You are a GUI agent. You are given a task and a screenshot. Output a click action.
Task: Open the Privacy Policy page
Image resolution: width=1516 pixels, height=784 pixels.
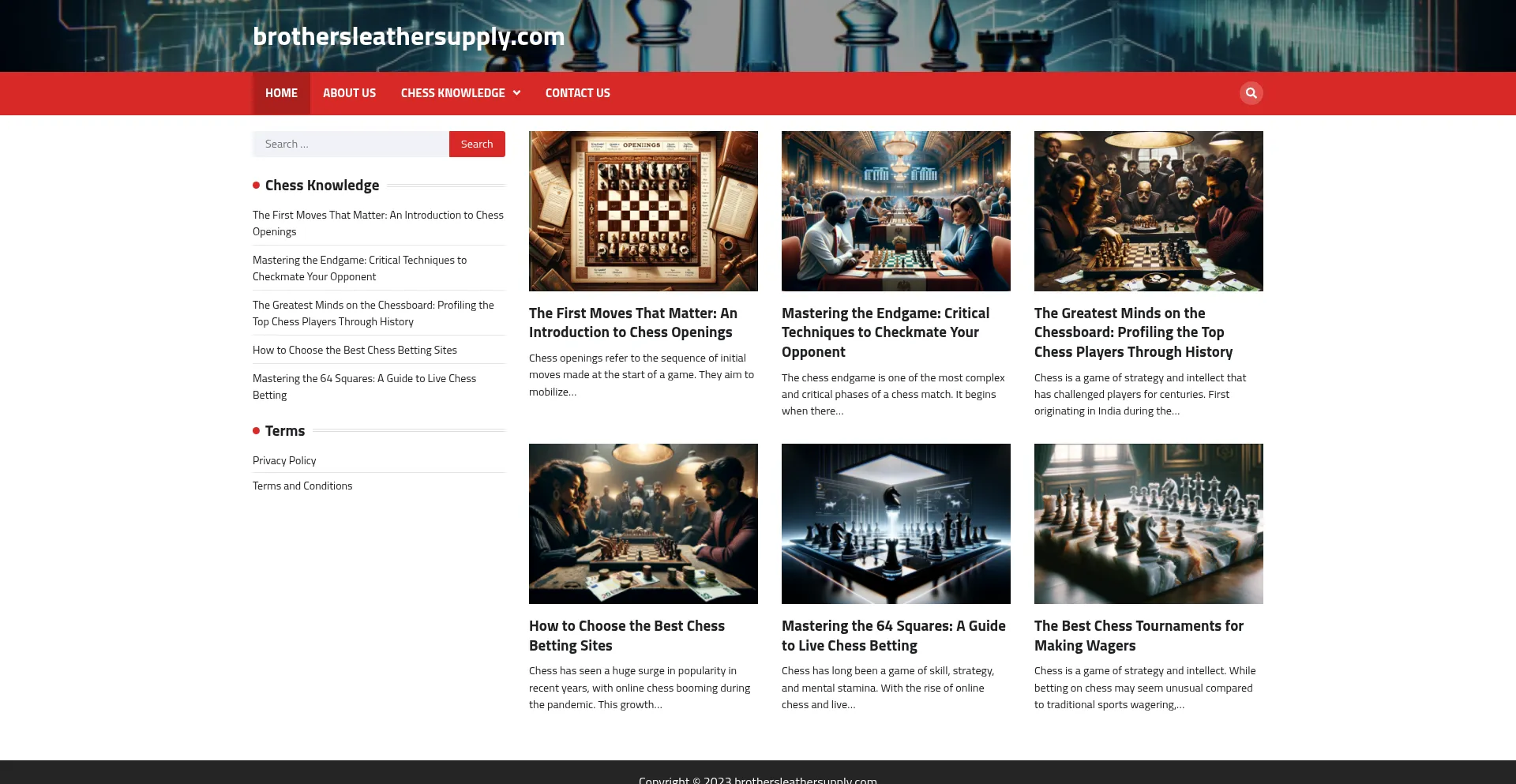click(284, 460)
